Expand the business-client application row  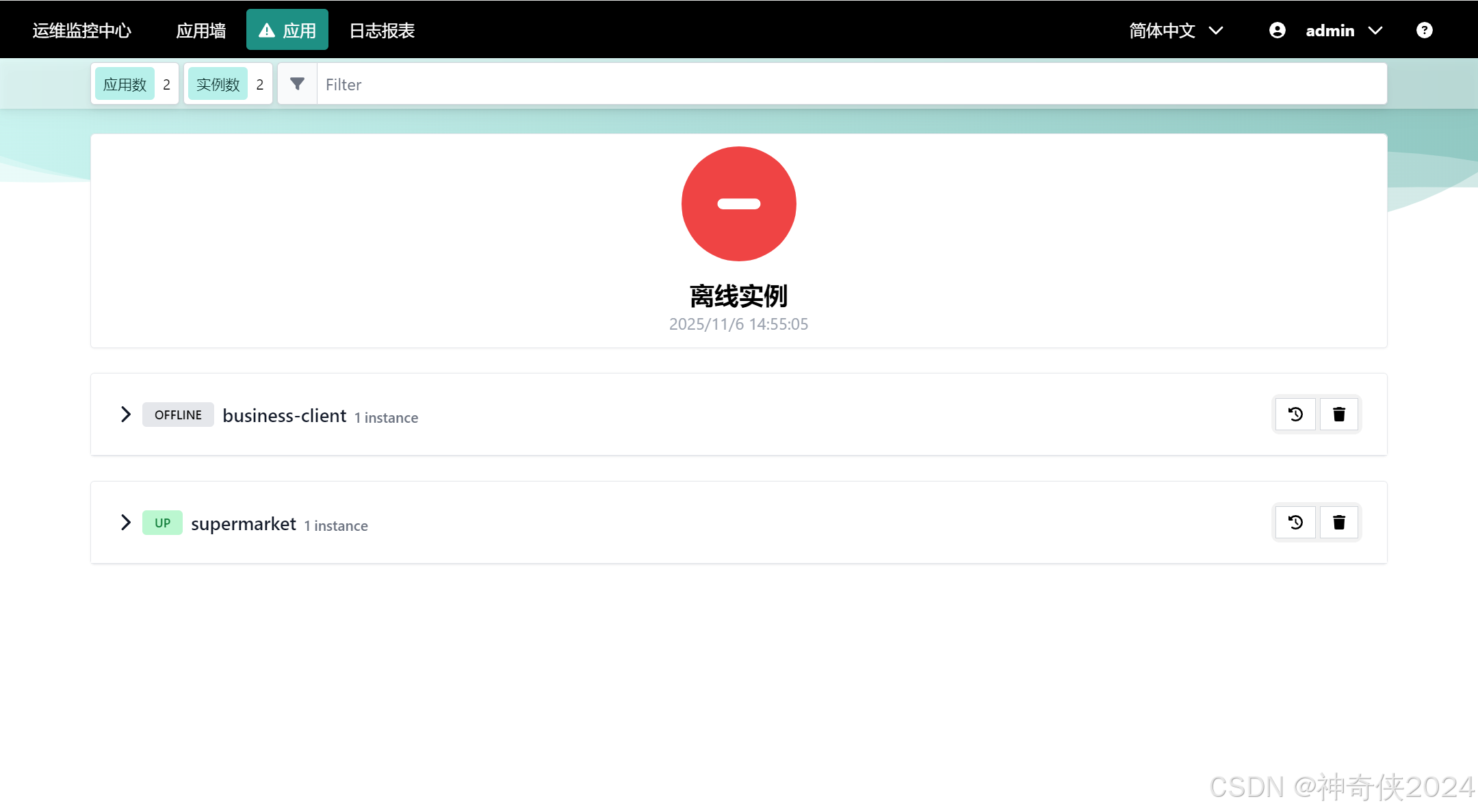click(126, 415)
